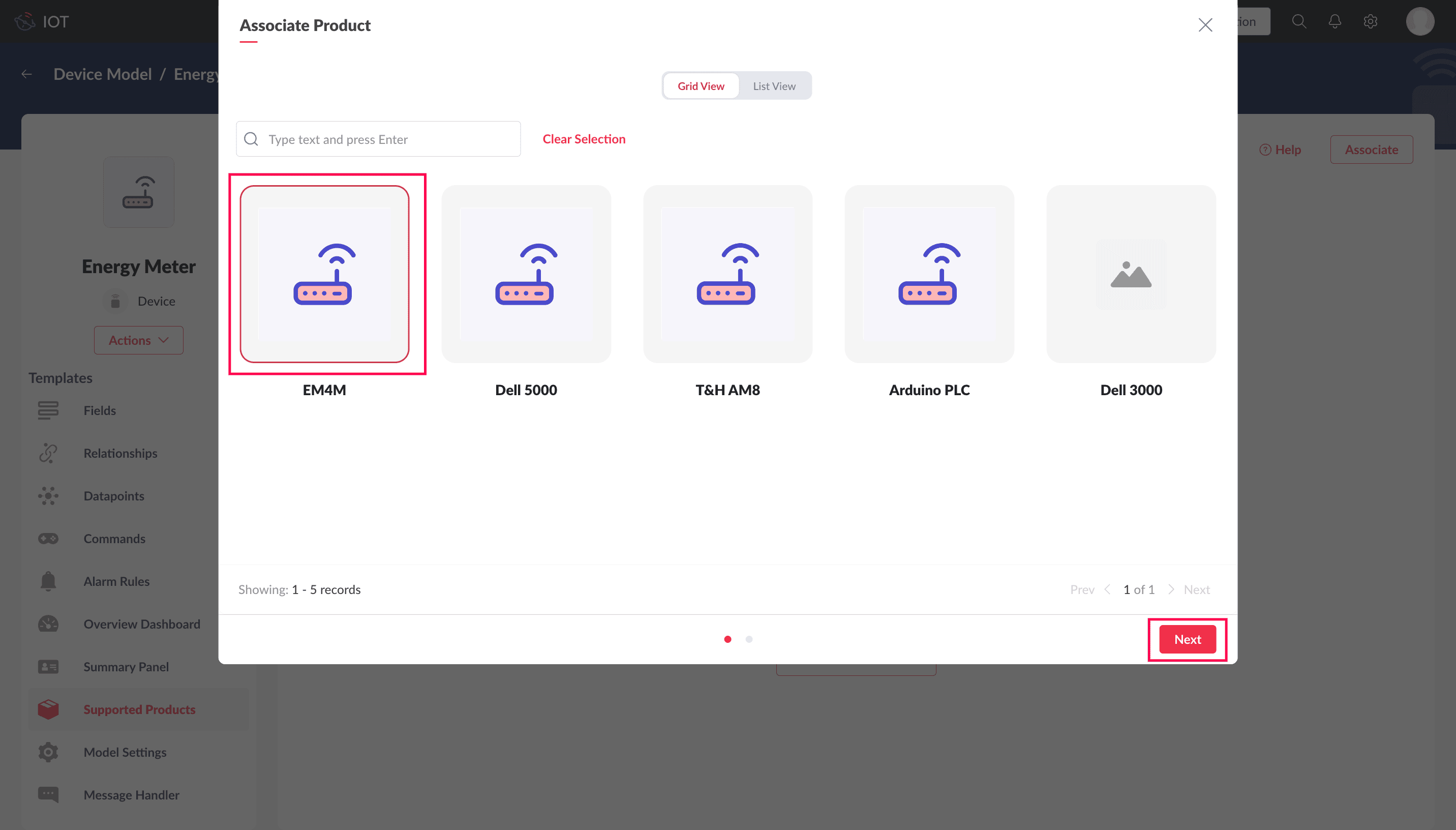This screenshot has width=1456, height=830.
Task: Open Datapoints in Templates menu
Action: [113, 496]
